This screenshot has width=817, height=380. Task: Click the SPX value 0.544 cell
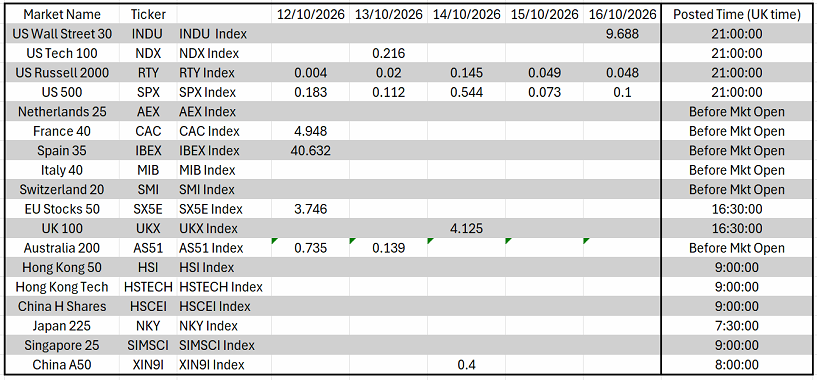pos(466,92)
